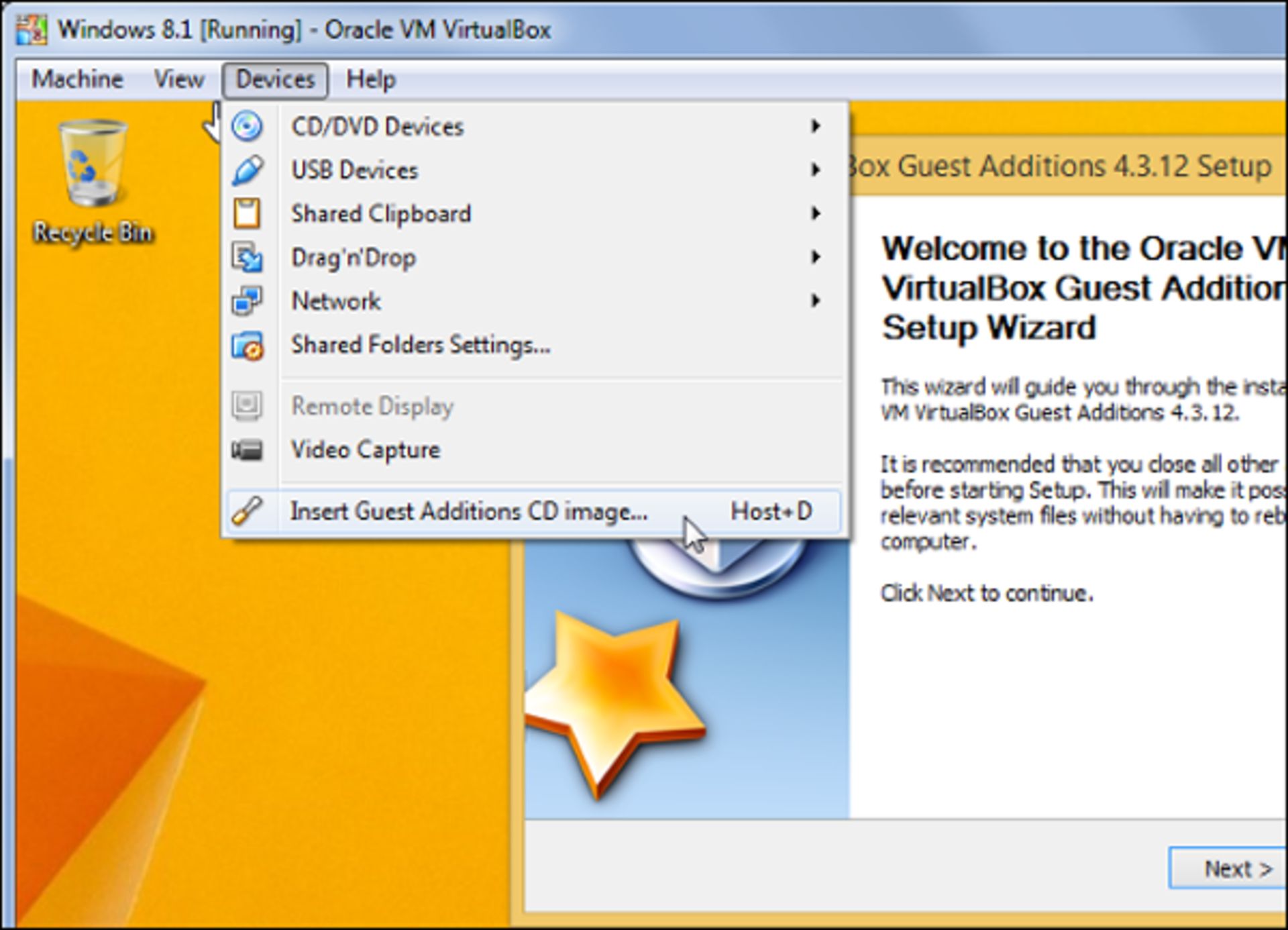Open Shared Folders Settings...
This screenshot has height=930, width=1288.
coord(535,345)
